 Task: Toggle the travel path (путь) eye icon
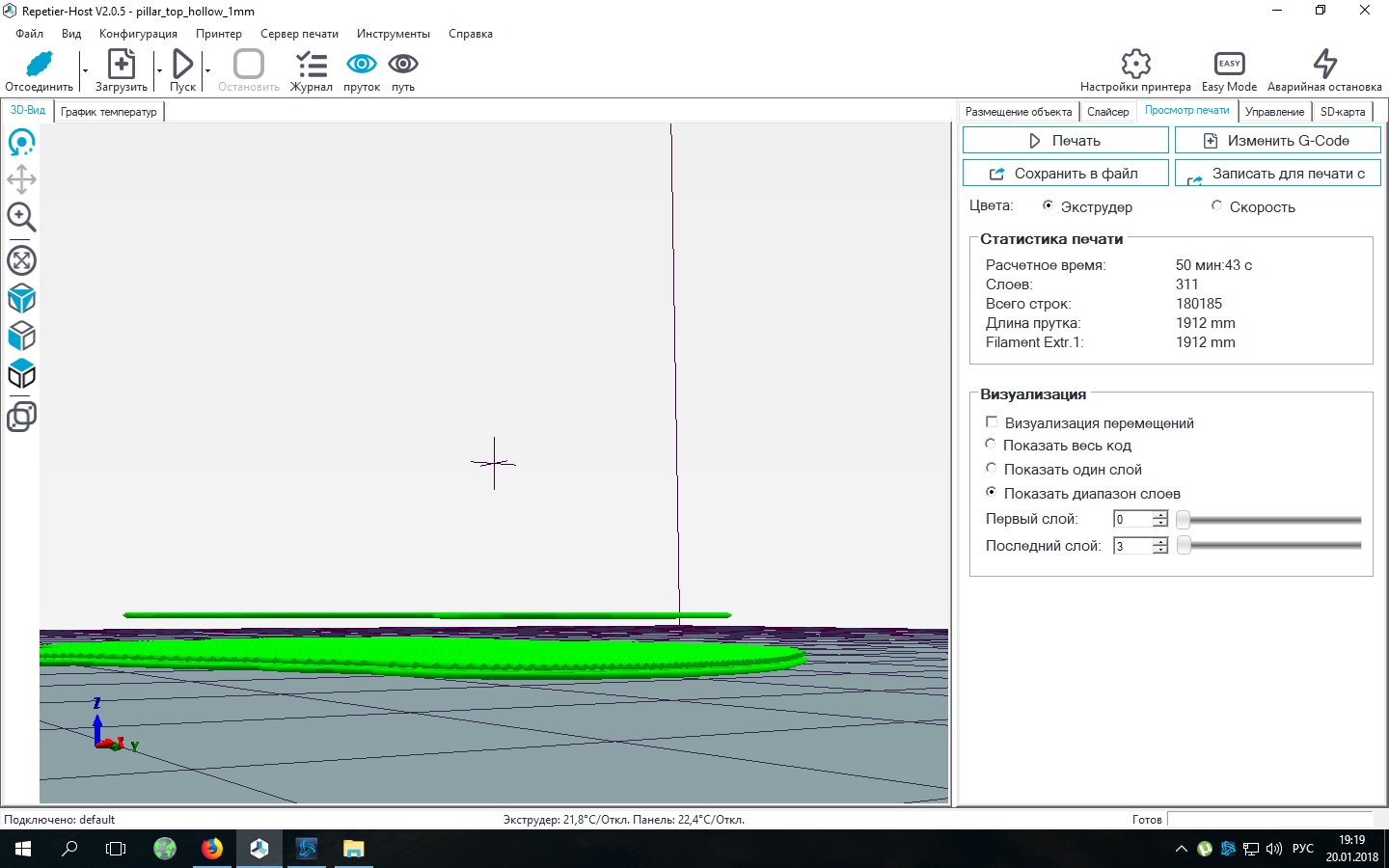[x=403, y=65]
